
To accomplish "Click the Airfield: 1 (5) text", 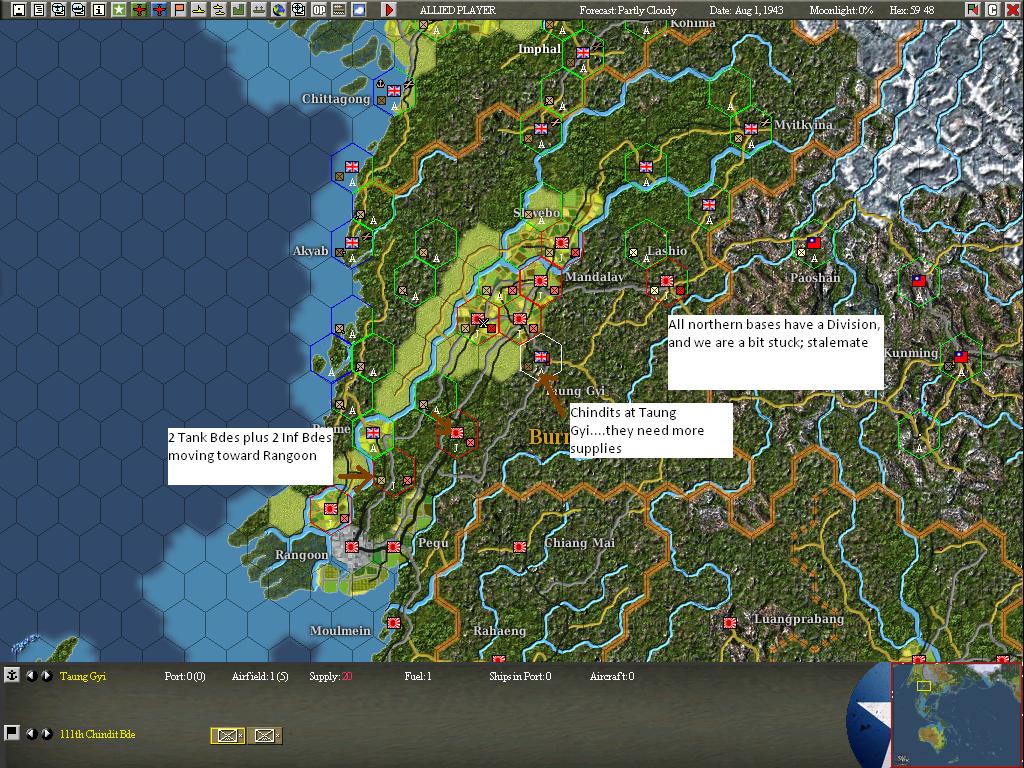I will pyautogui.click(x=260, y=676).
